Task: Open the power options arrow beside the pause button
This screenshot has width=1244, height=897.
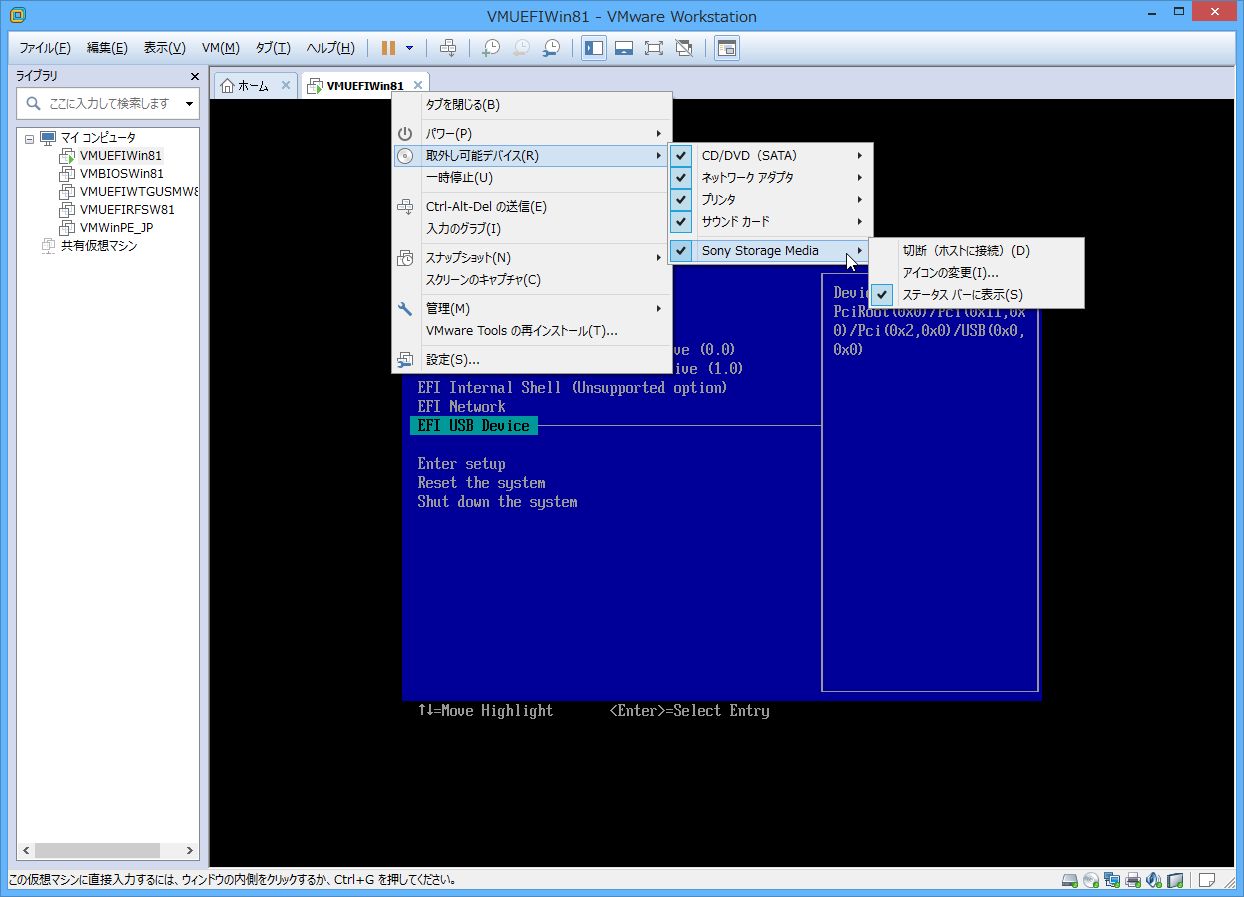Action: (410, 48)
